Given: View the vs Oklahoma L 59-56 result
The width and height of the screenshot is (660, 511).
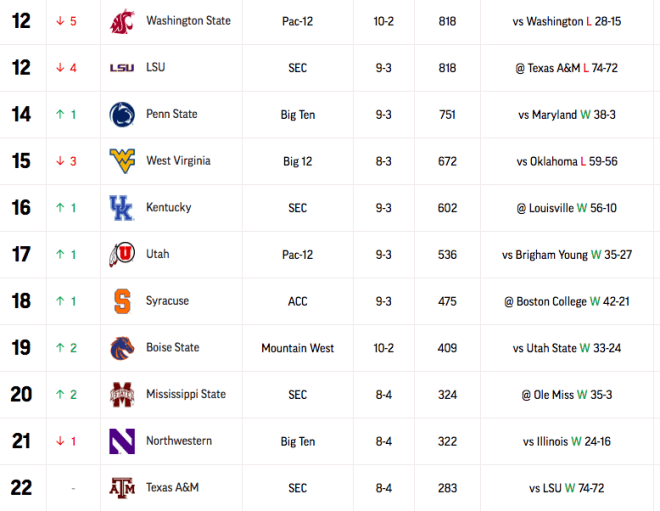Looking at the screenshot, I should [x=567, y=161].
